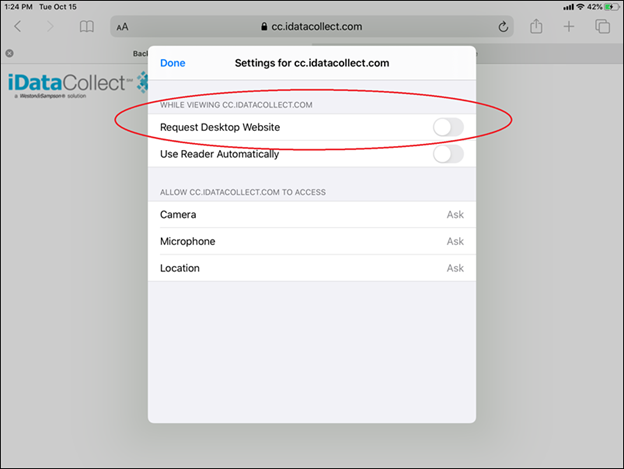
Task: Tap the battery indicator in status bar
Action: [612, 7]
